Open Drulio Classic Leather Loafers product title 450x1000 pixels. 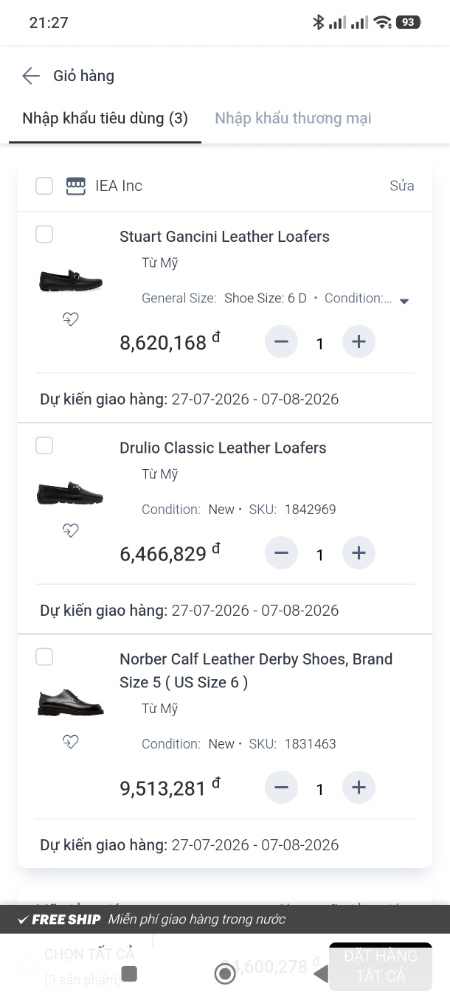point(223,448)
